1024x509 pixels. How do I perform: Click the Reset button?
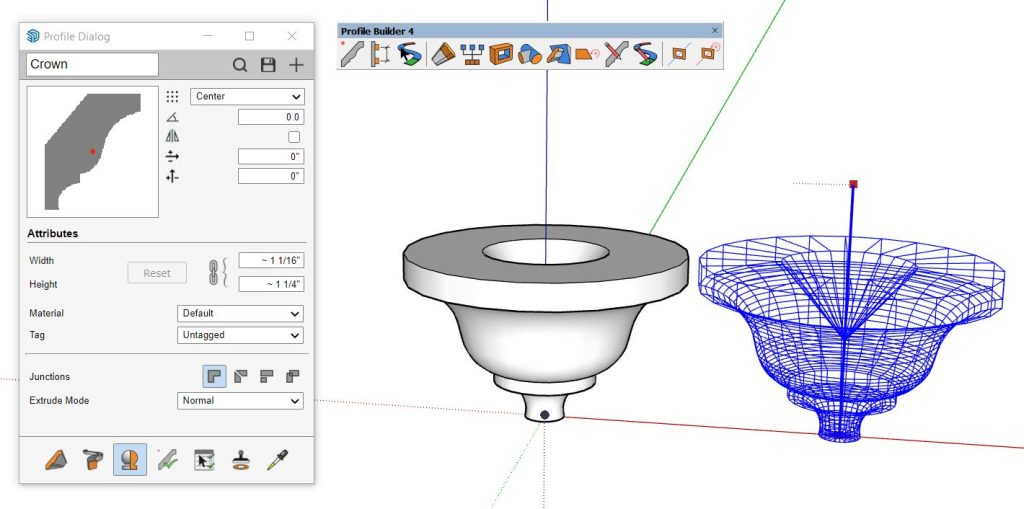click(157, 273)
